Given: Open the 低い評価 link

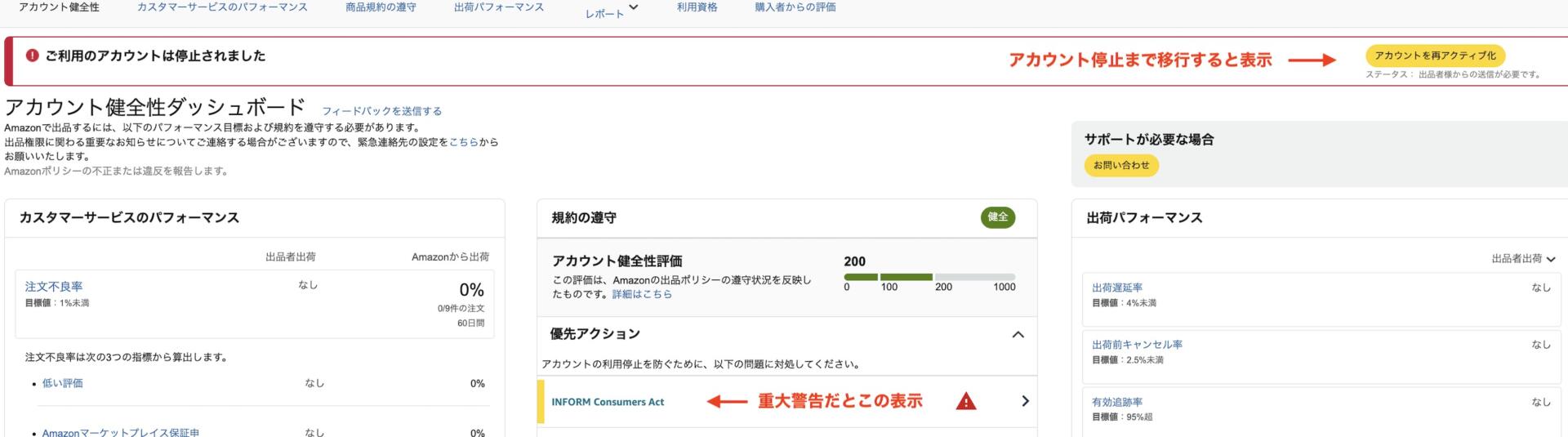Looking at the screenshot, I should tap(62, 383).
